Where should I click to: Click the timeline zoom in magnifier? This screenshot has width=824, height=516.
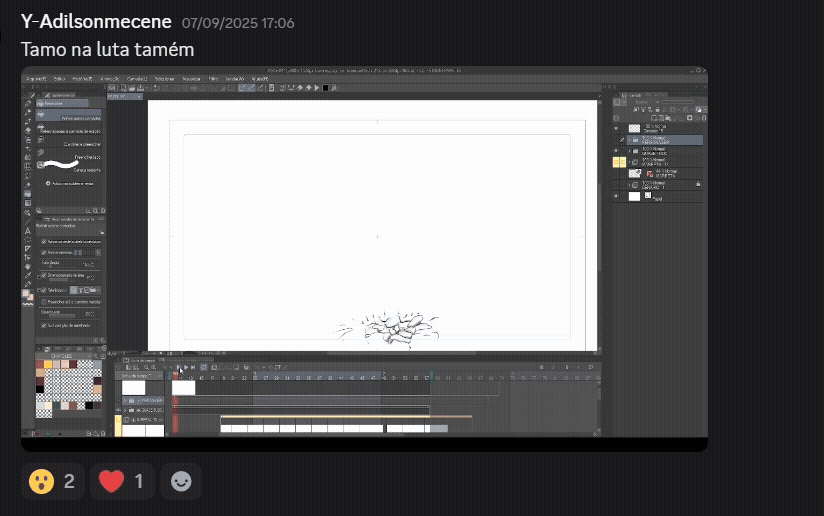(153, 367)
